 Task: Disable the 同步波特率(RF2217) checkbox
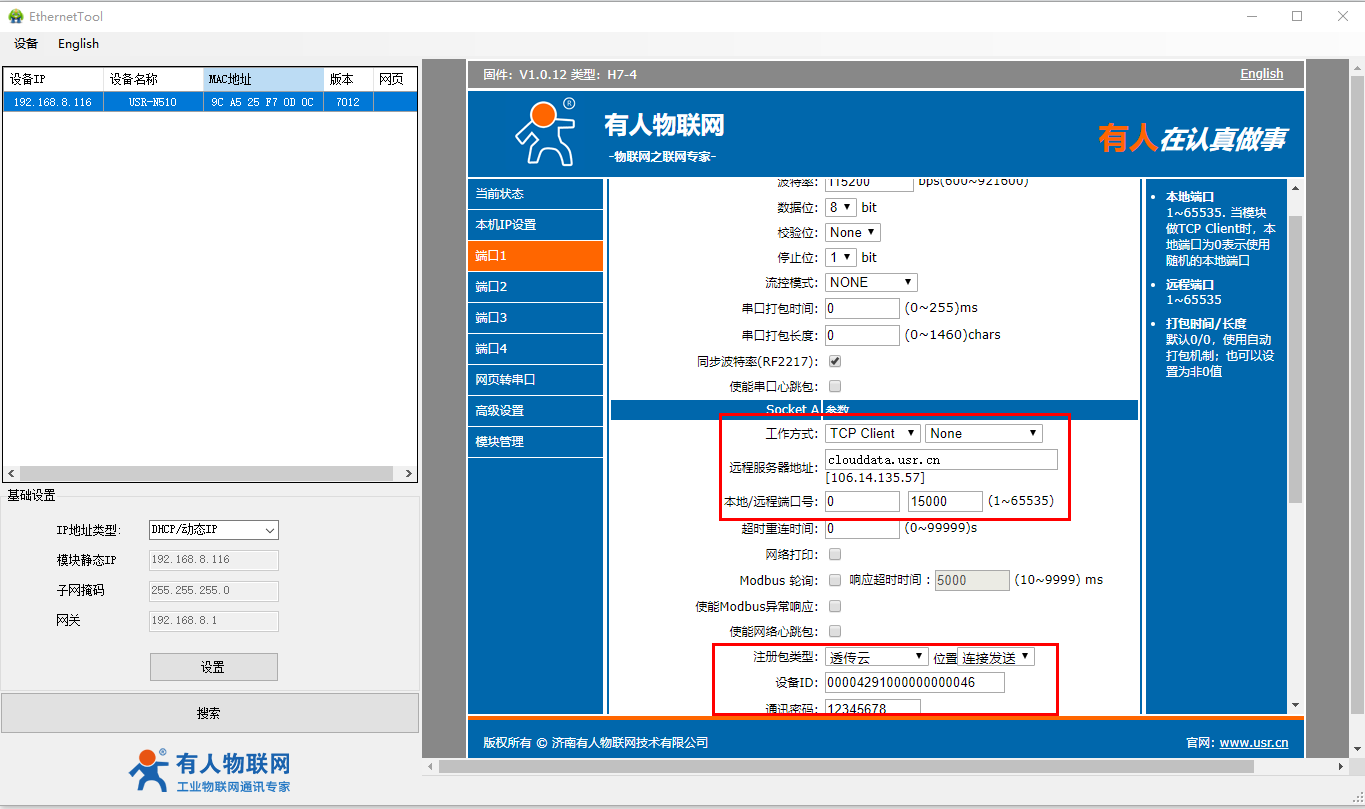[835, 361]
